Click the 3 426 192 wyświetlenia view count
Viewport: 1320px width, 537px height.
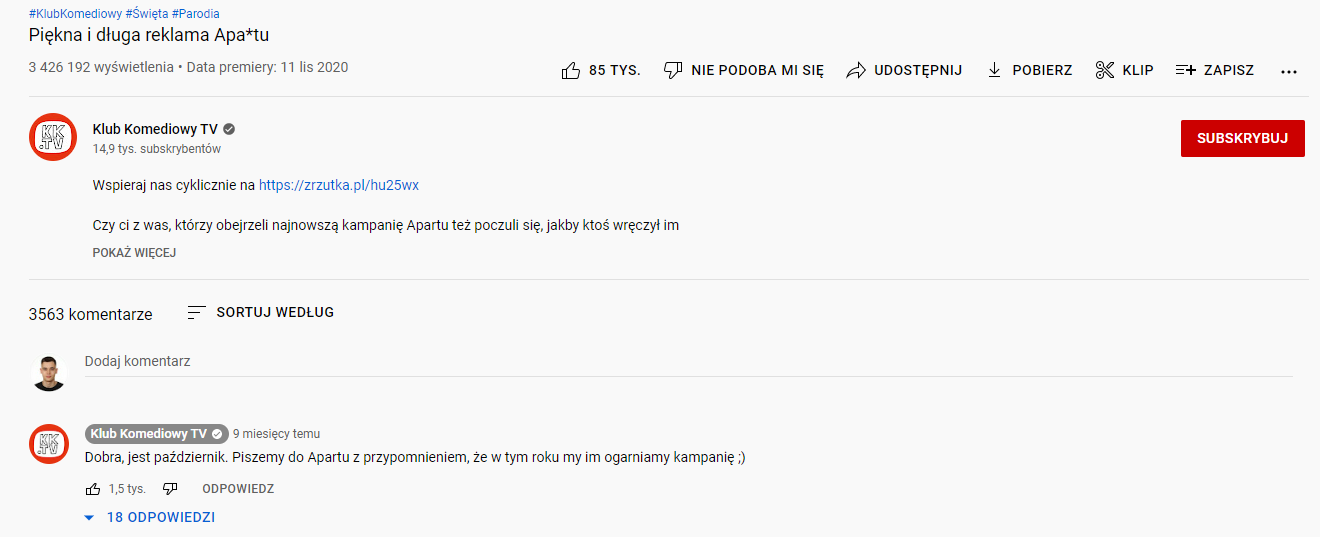click(102, 68)
